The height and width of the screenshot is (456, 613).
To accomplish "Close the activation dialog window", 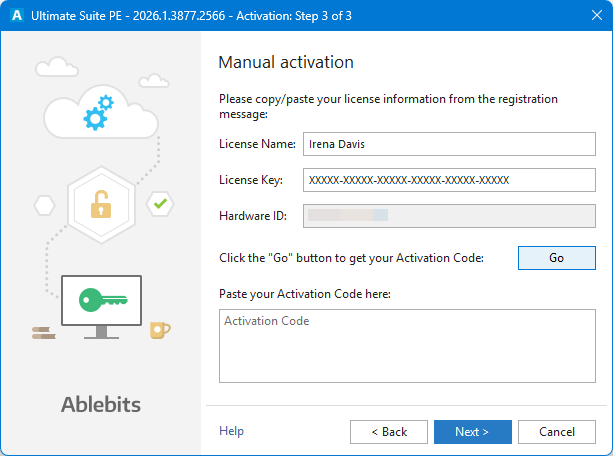I will point(597,15).
